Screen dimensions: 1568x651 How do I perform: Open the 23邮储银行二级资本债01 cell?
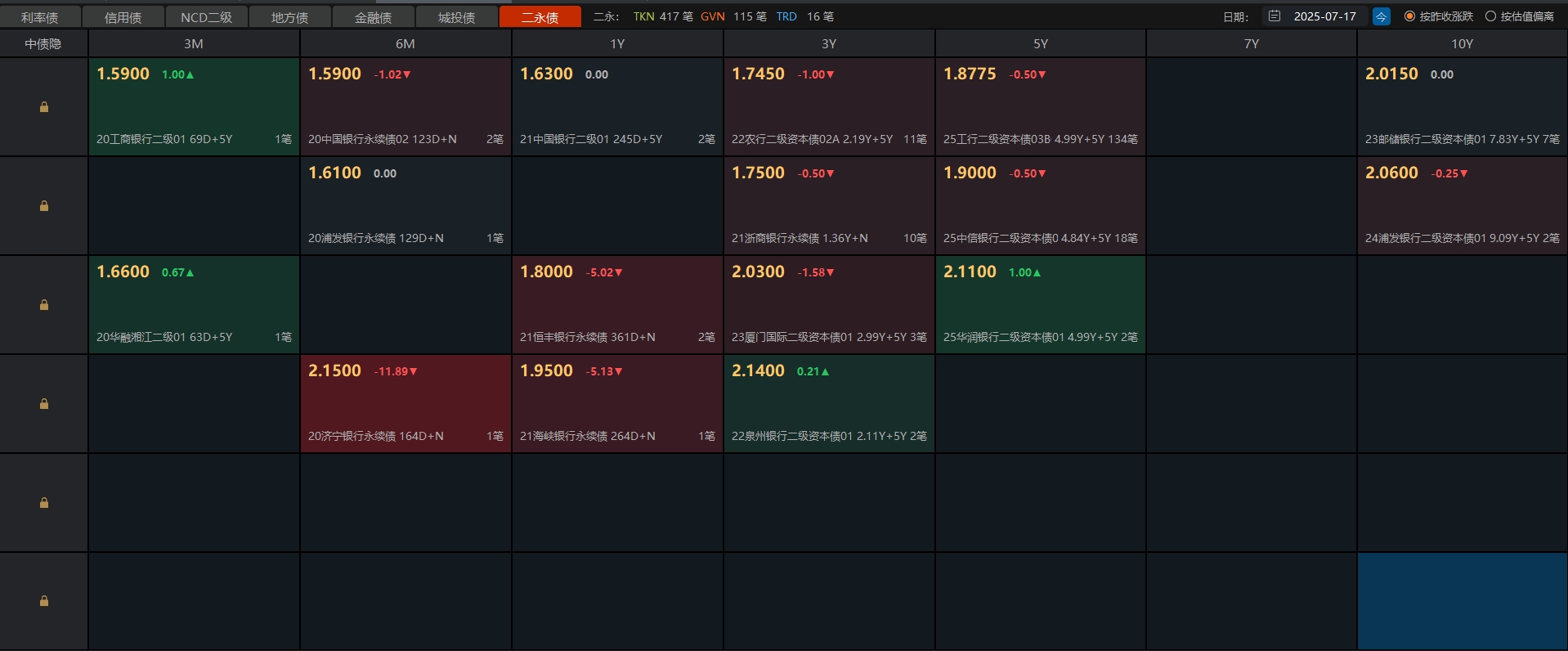1463,107
